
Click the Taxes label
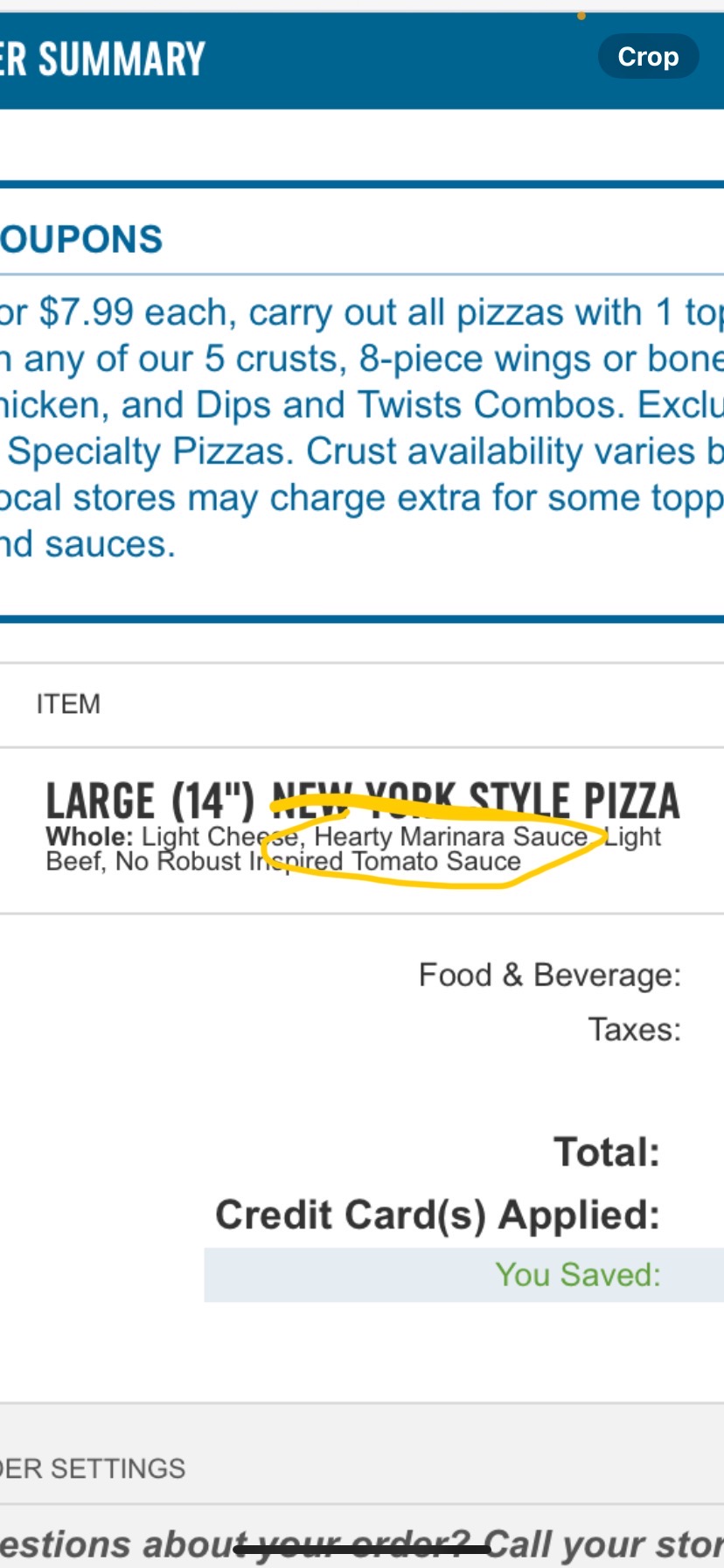[x=634, y=1030]
